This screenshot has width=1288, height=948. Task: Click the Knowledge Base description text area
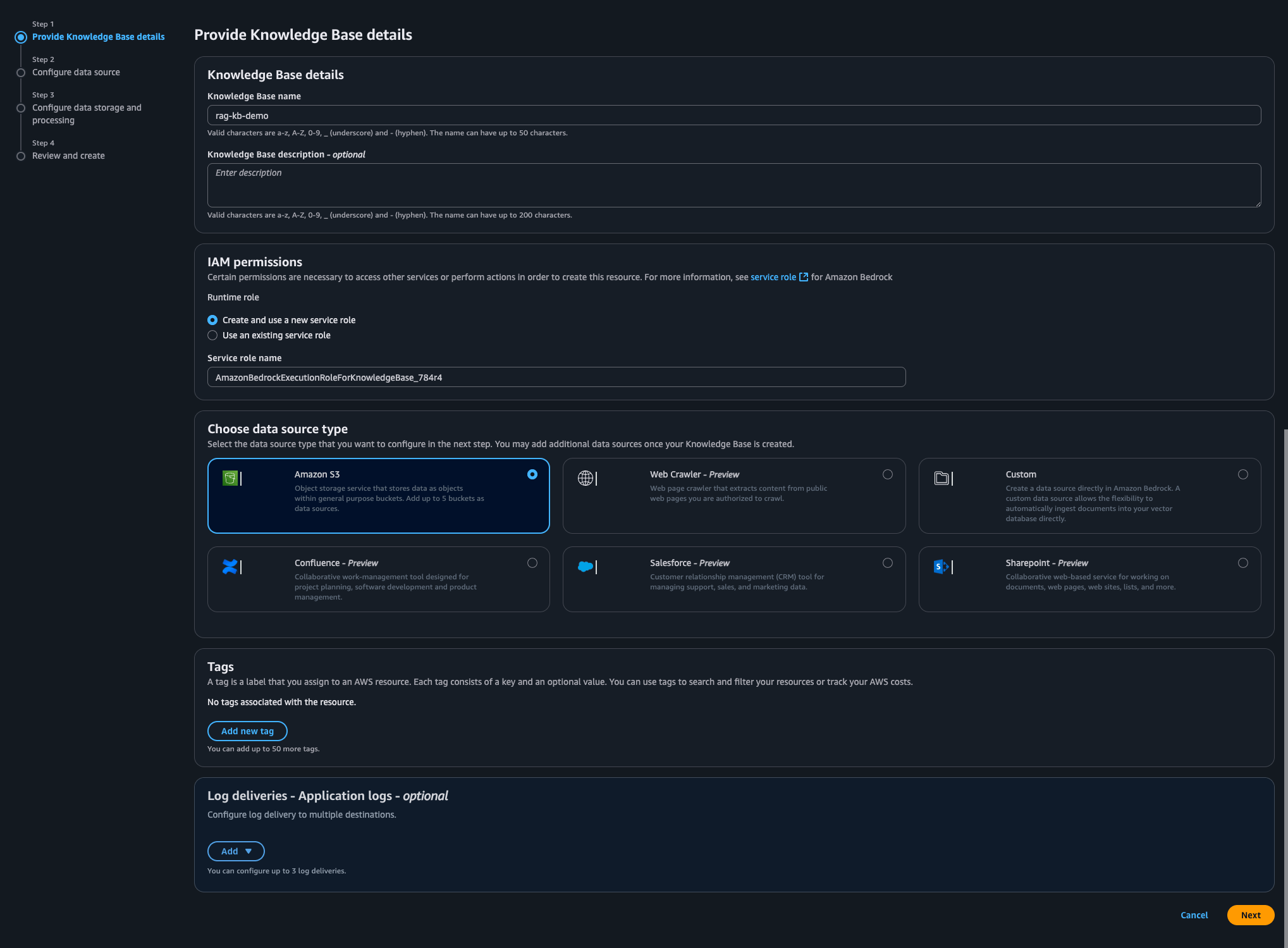[733, 185]
